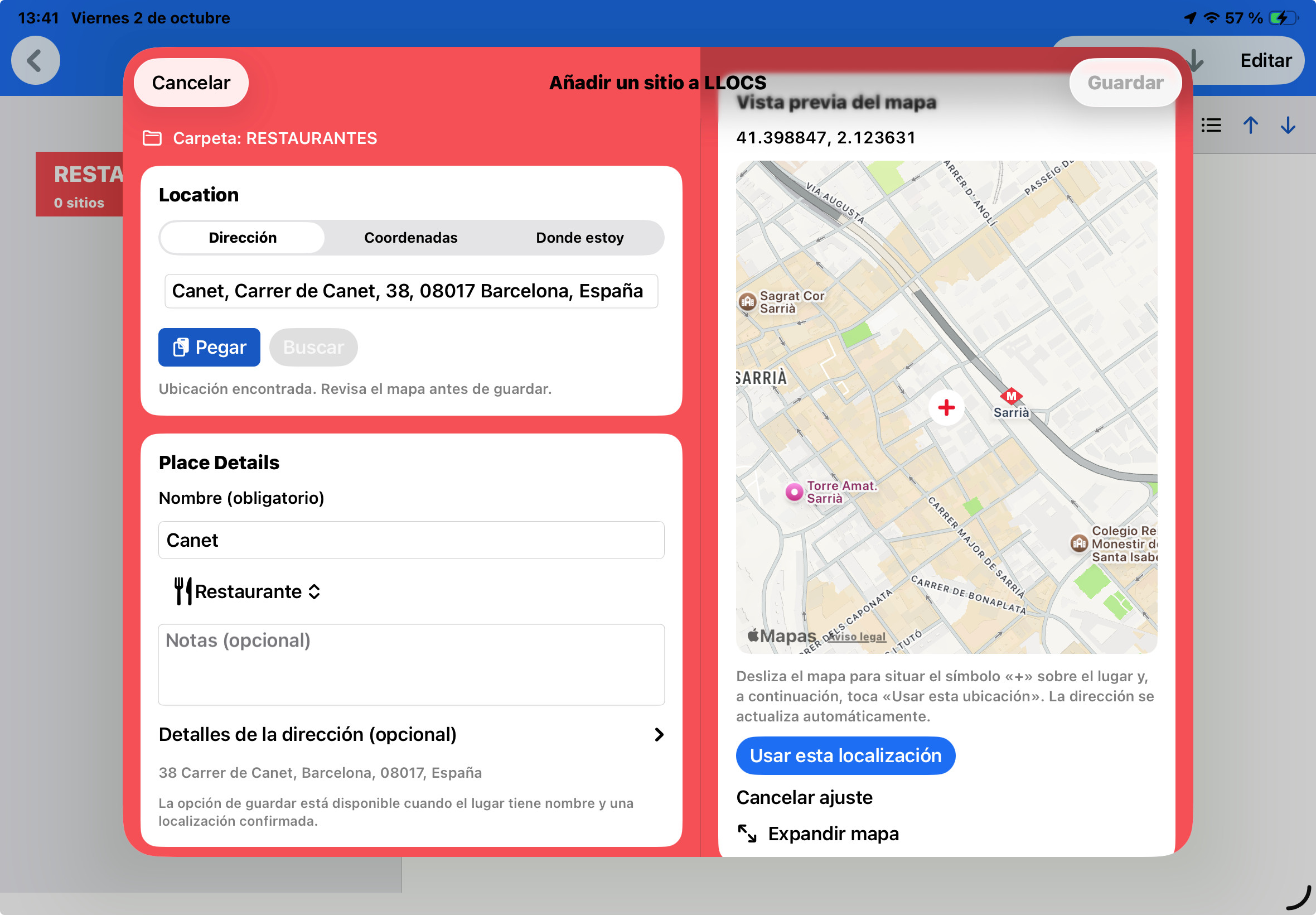Click the Cancelar button
This screenshot has width=1316, height=915.
pyautogui.click(x=191, y=83)
